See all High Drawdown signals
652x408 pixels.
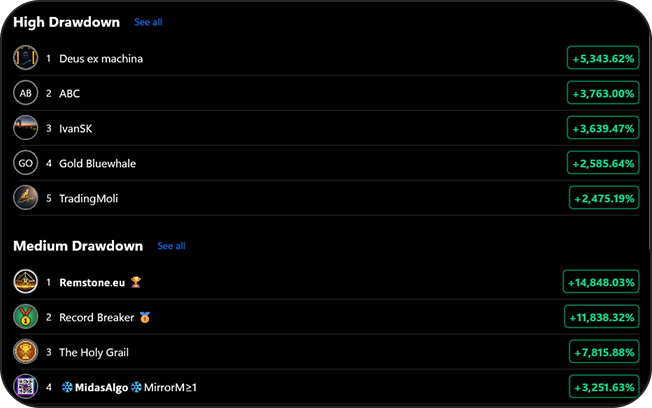[x=148, y=22]
